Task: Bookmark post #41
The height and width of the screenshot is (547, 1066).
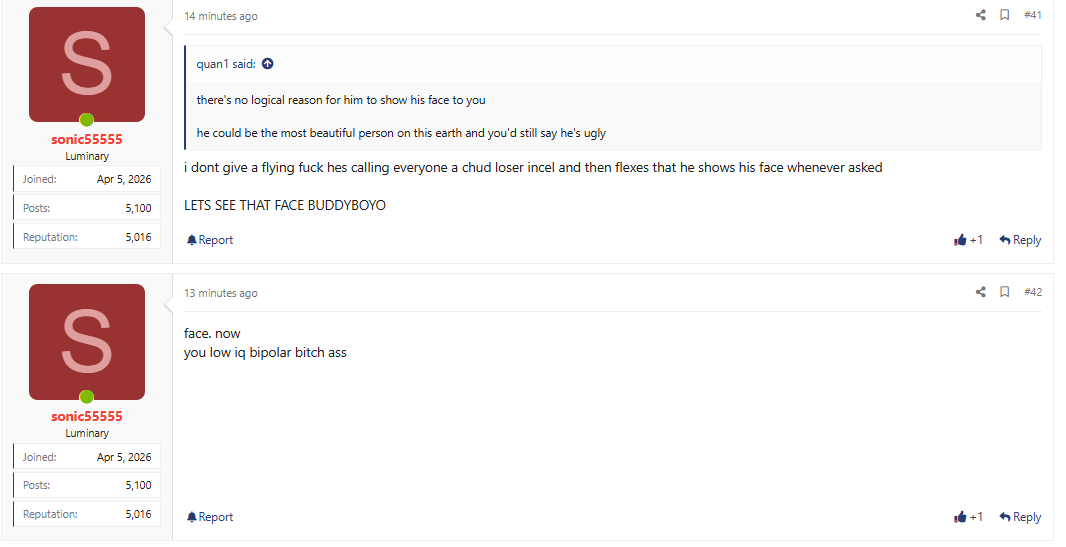Action: pyautogui.click(x=1004, y=15)
